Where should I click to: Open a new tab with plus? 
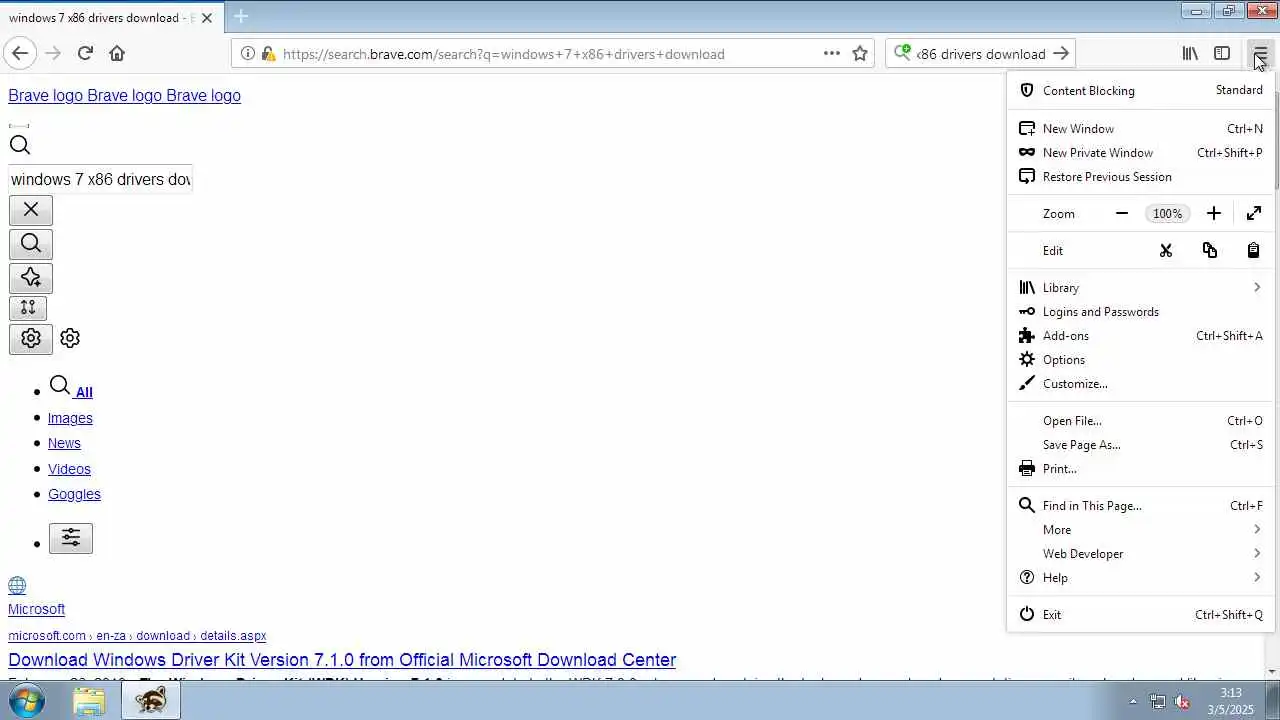point(241,16)
